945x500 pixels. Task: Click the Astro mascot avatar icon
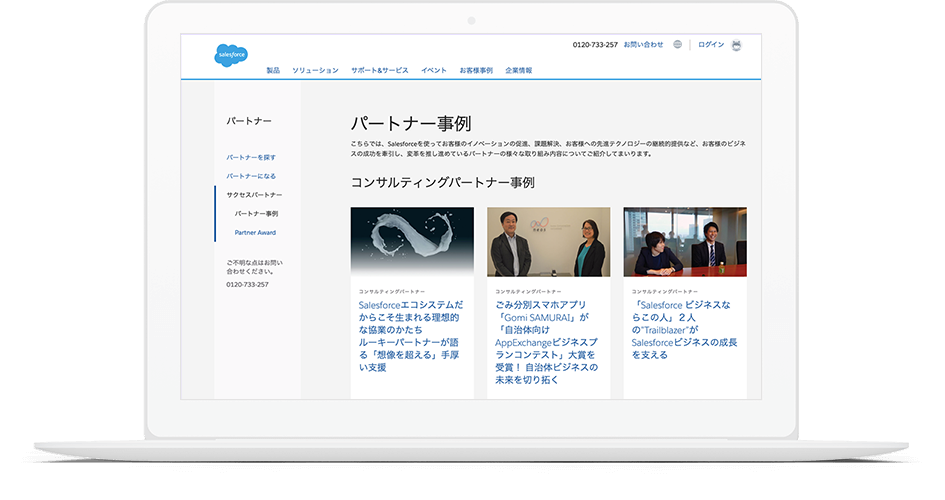[x=736, y=45]
